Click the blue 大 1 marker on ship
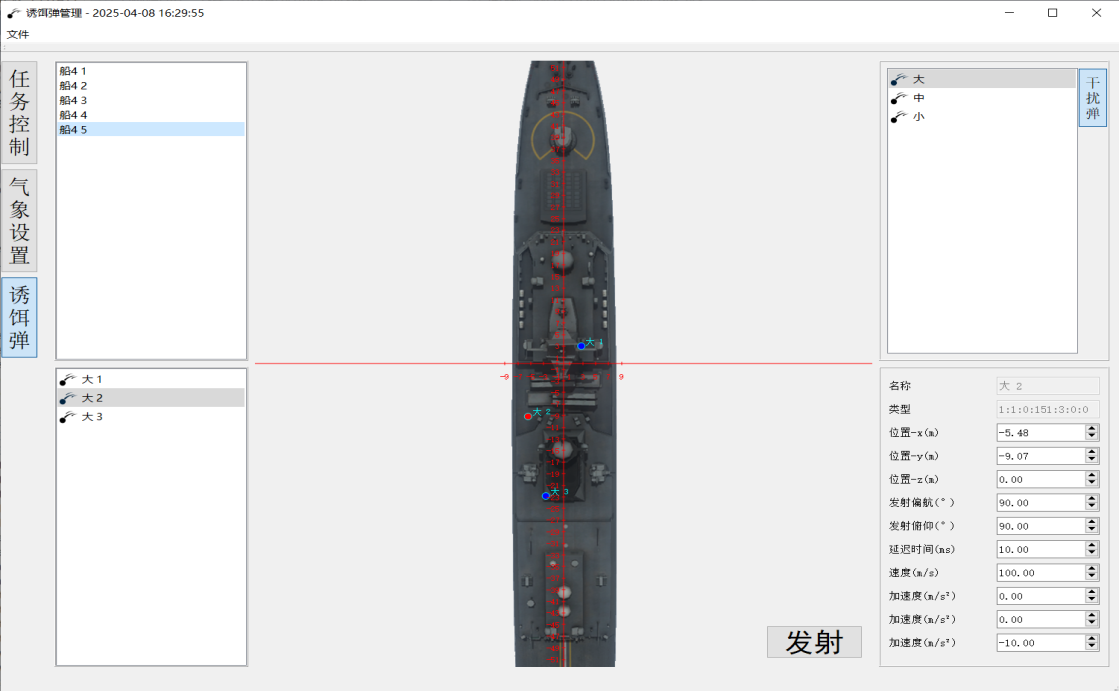 [581, 346]
